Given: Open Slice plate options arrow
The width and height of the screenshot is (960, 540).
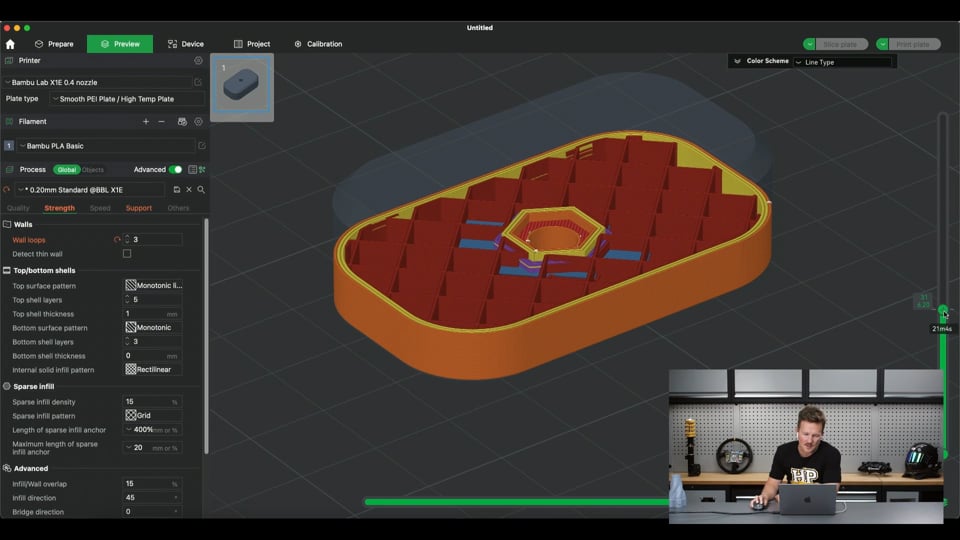Looking at the screenshot, I should 809,44.
